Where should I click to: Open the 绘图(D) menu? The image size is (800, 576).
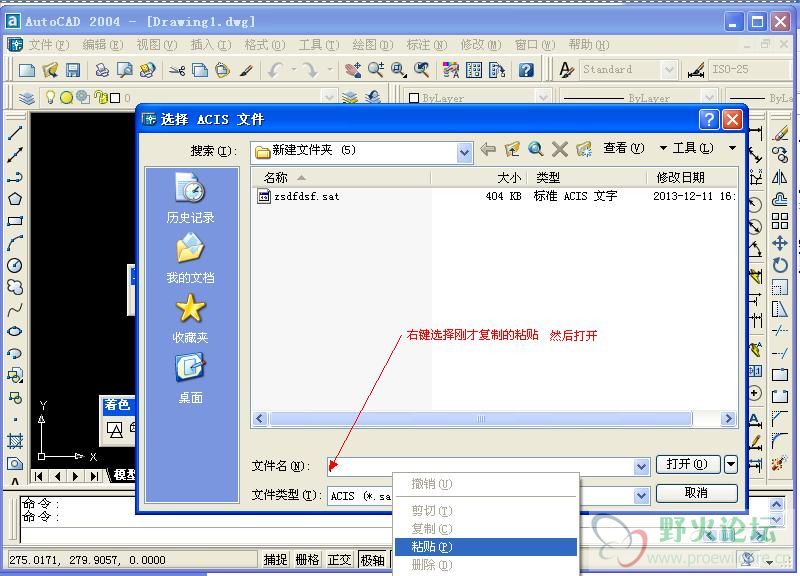click(372, 45)
